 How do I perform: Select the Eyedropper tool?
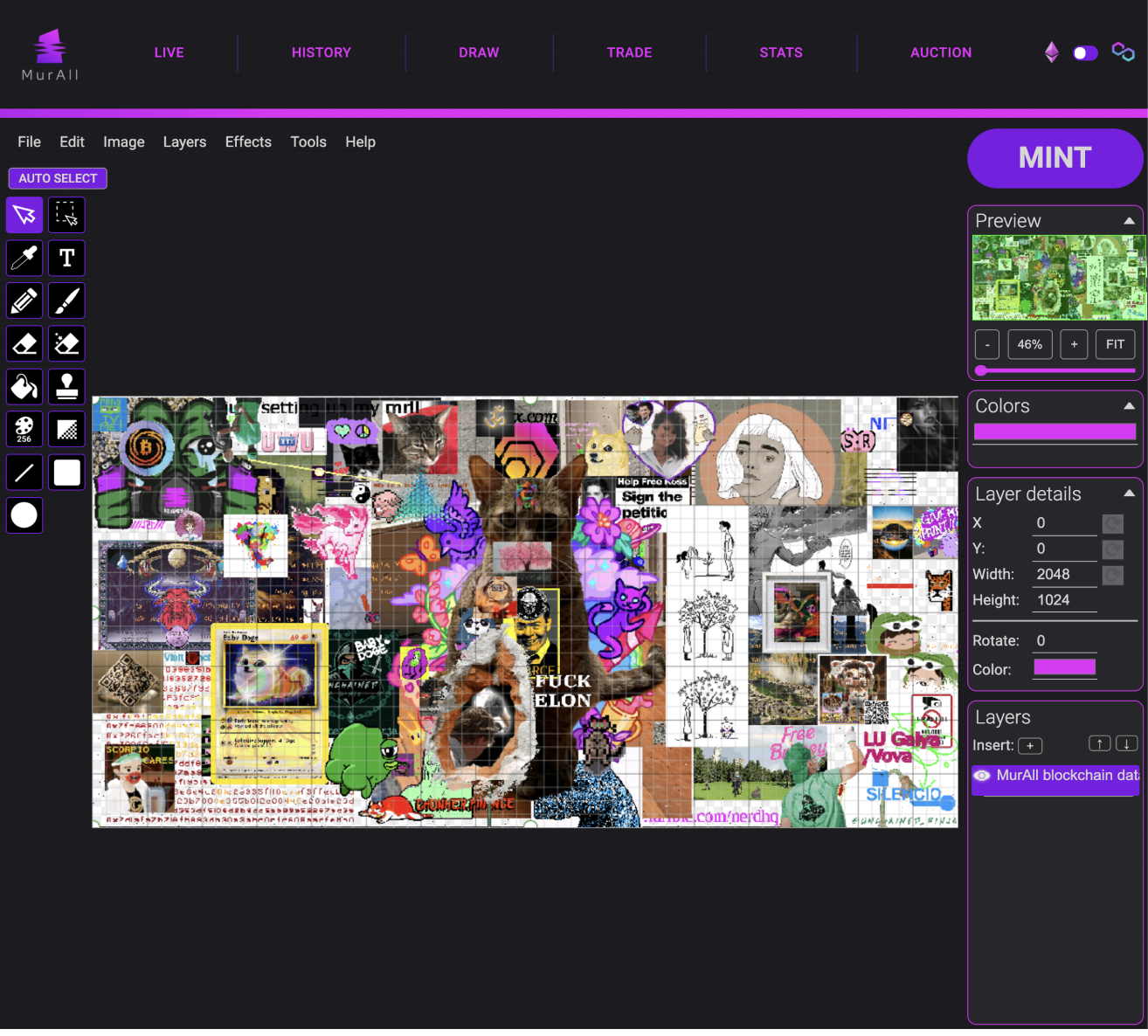pyautogui.click(x=24, y=258)
